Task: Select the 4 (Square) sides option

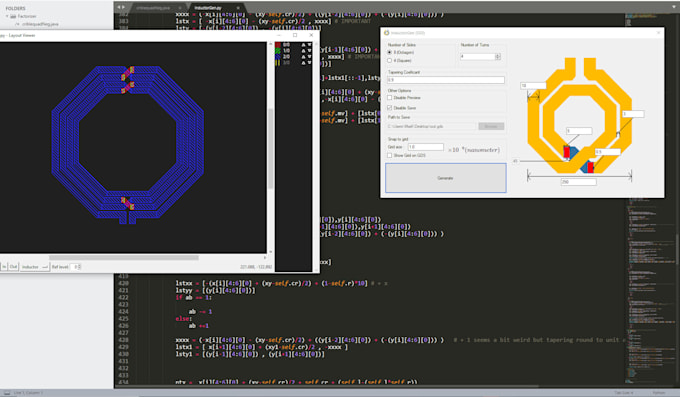Action: point(389,61)
